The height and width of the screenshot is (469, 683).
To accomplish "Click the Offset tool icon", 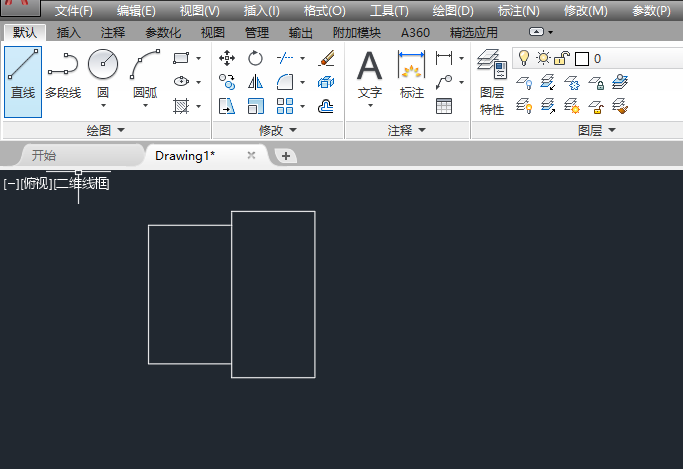I will [x=326, y=106].
